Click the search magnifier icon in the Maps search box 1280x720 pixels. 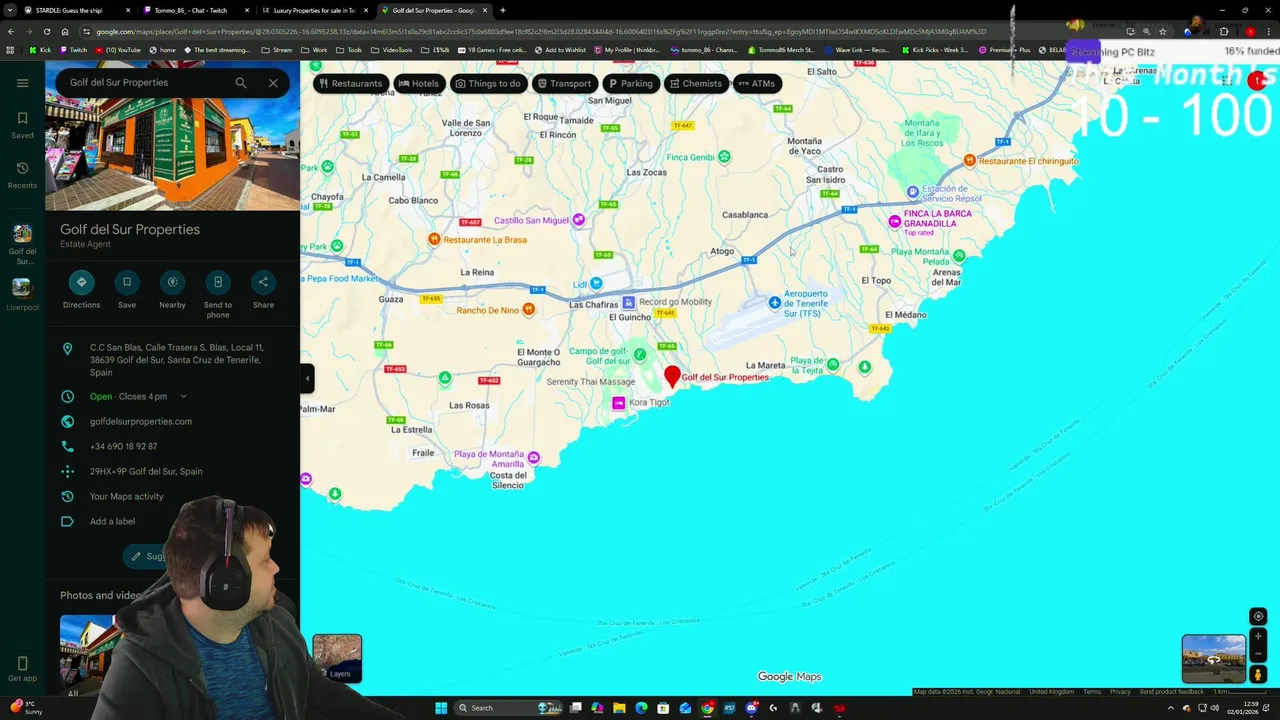click(x=241, y=83)
